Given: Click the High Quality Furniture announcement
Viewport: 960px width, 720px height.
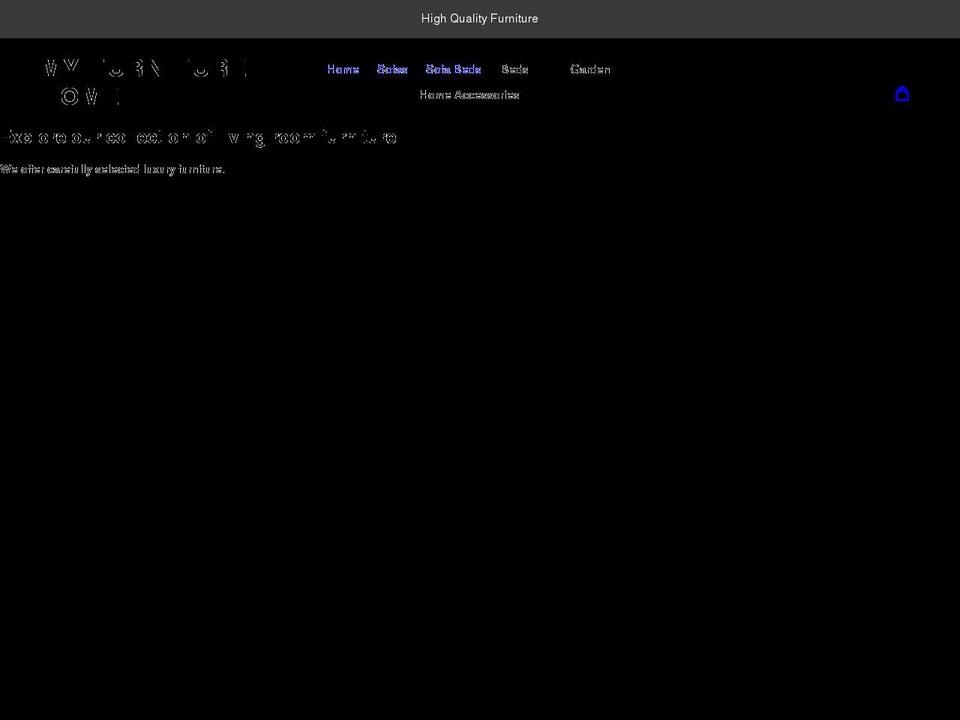Looking at the screenshot, I should [479, 19].
